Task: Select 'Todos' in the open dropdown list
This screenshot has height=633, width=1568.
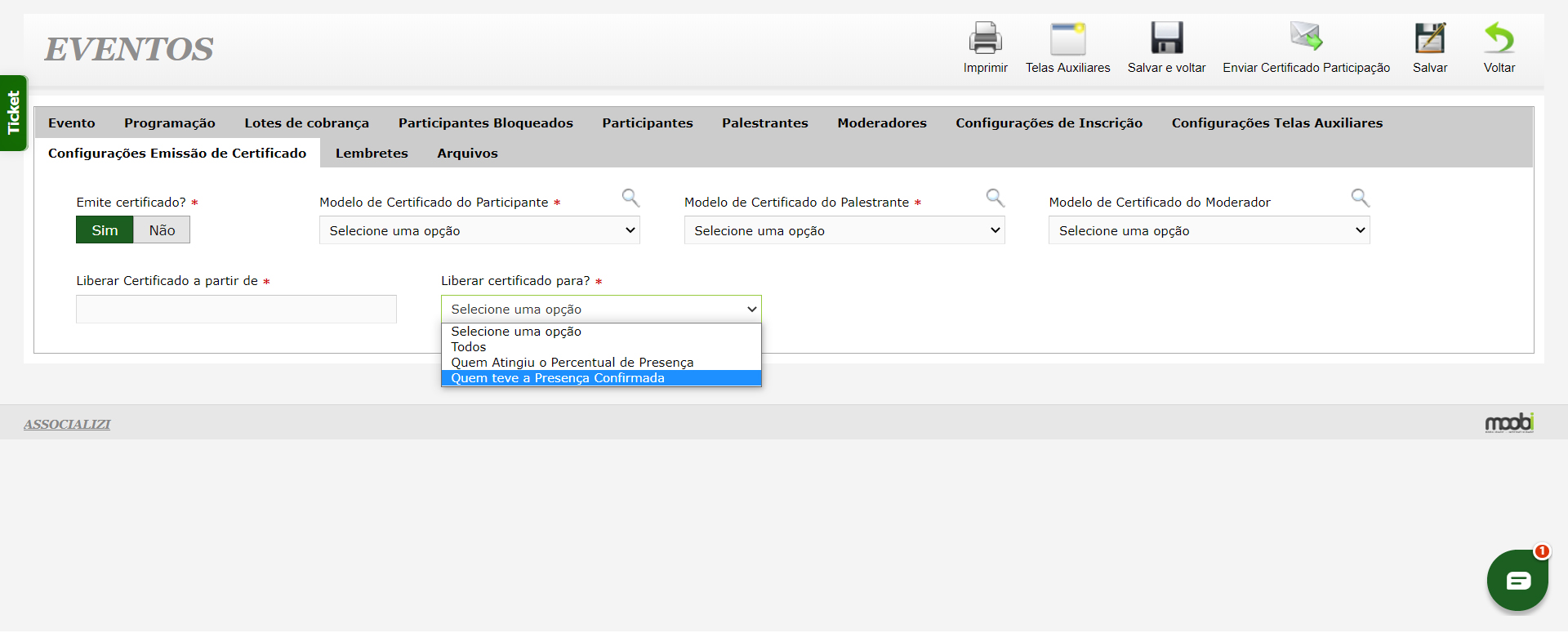Action: click(469, 347)
